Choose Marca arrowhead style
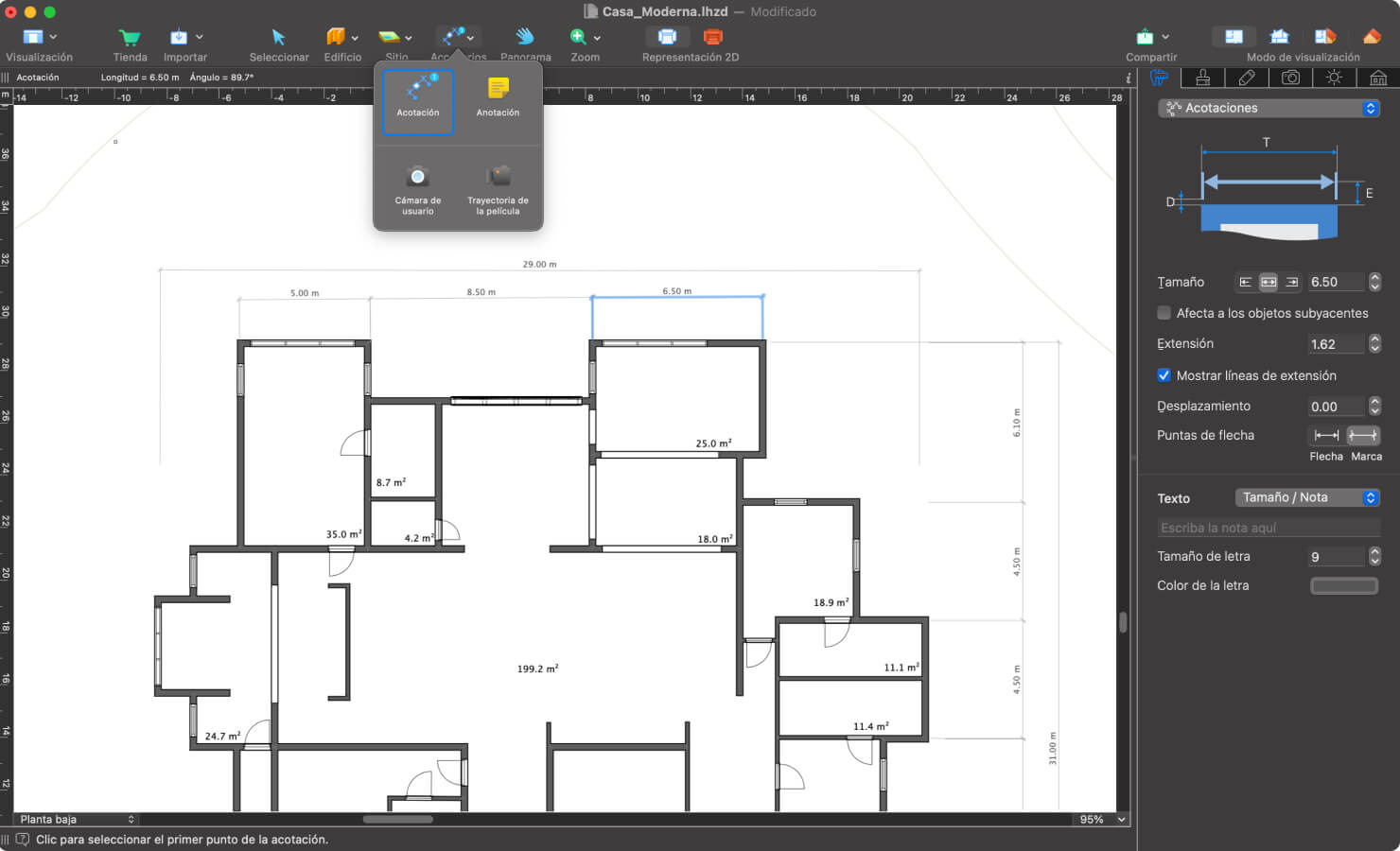This screenshot has height=851, width=1400. point(1363,435)
